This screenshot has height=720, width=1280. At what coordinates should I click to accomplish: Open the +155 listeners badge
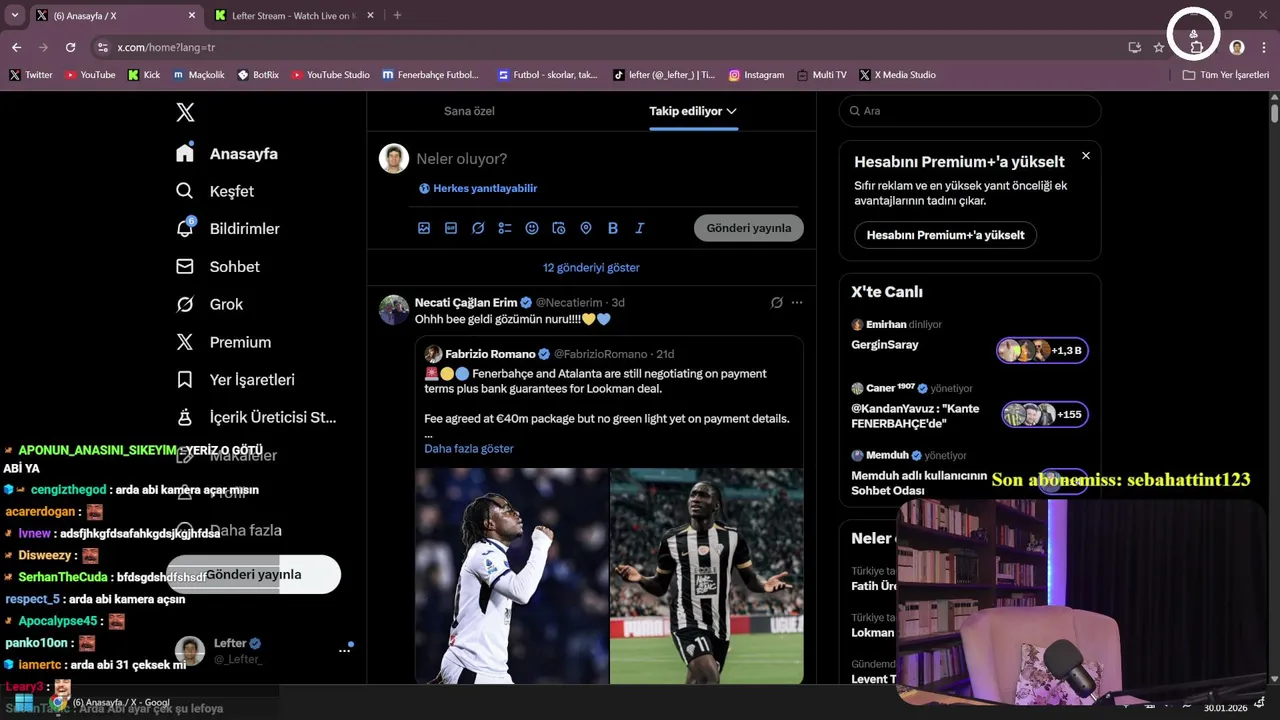pyautogui.click(x=1045, y=414)
